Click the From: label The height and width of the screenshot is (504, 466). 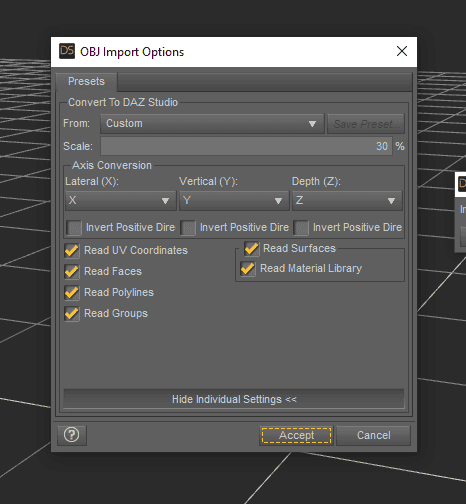coord(77,123)
